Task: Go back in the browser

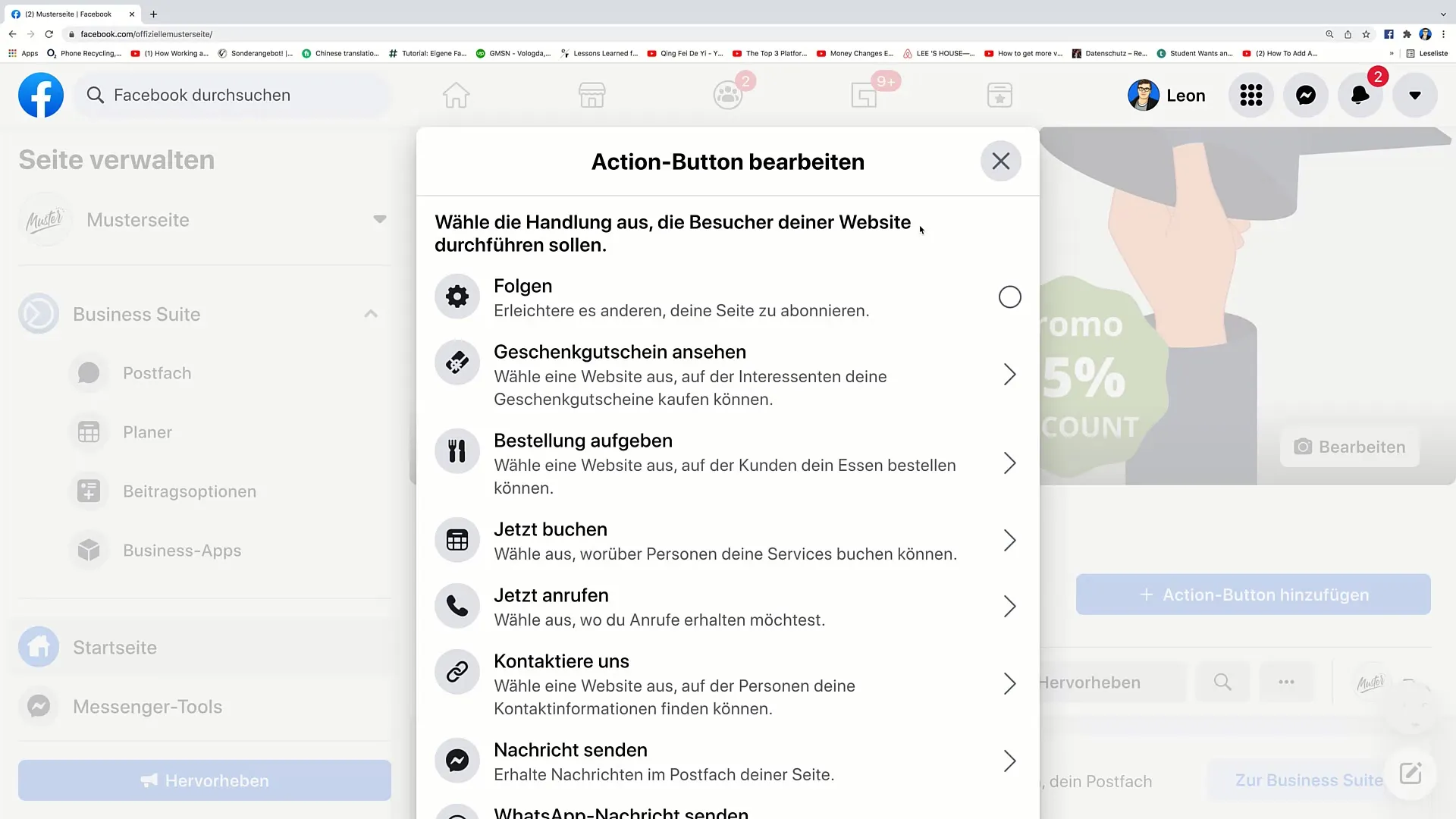Action: (x=12, y=34)
